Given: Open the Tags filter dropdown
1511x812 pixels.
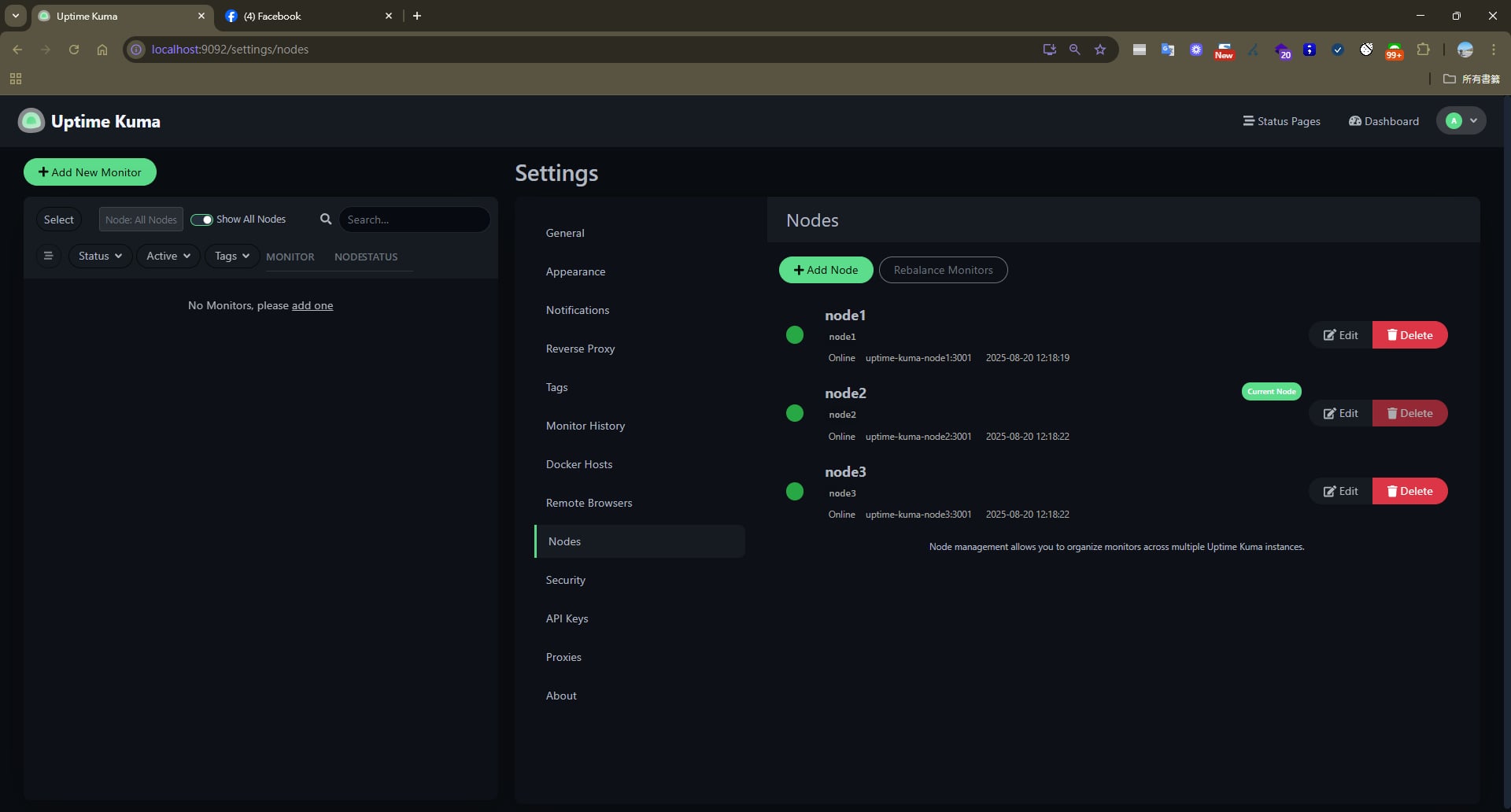Looking at the screenshot, I should tap(232, 257).
